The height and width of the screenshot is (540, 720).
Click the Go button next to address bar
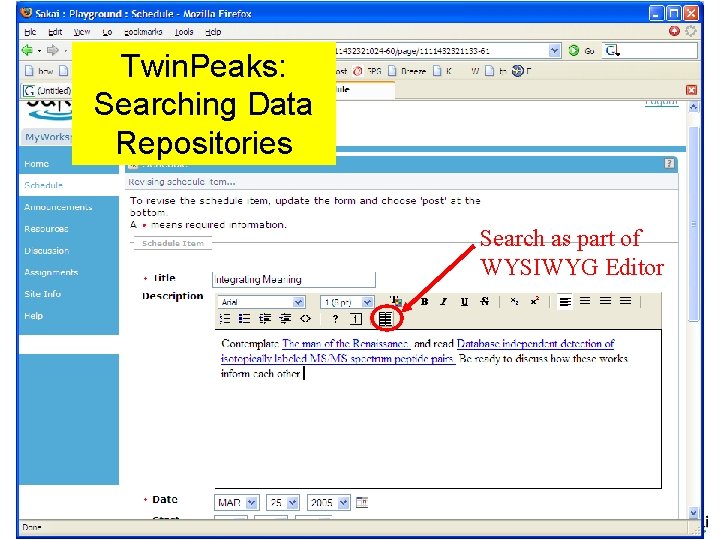[x=590, y=51]
